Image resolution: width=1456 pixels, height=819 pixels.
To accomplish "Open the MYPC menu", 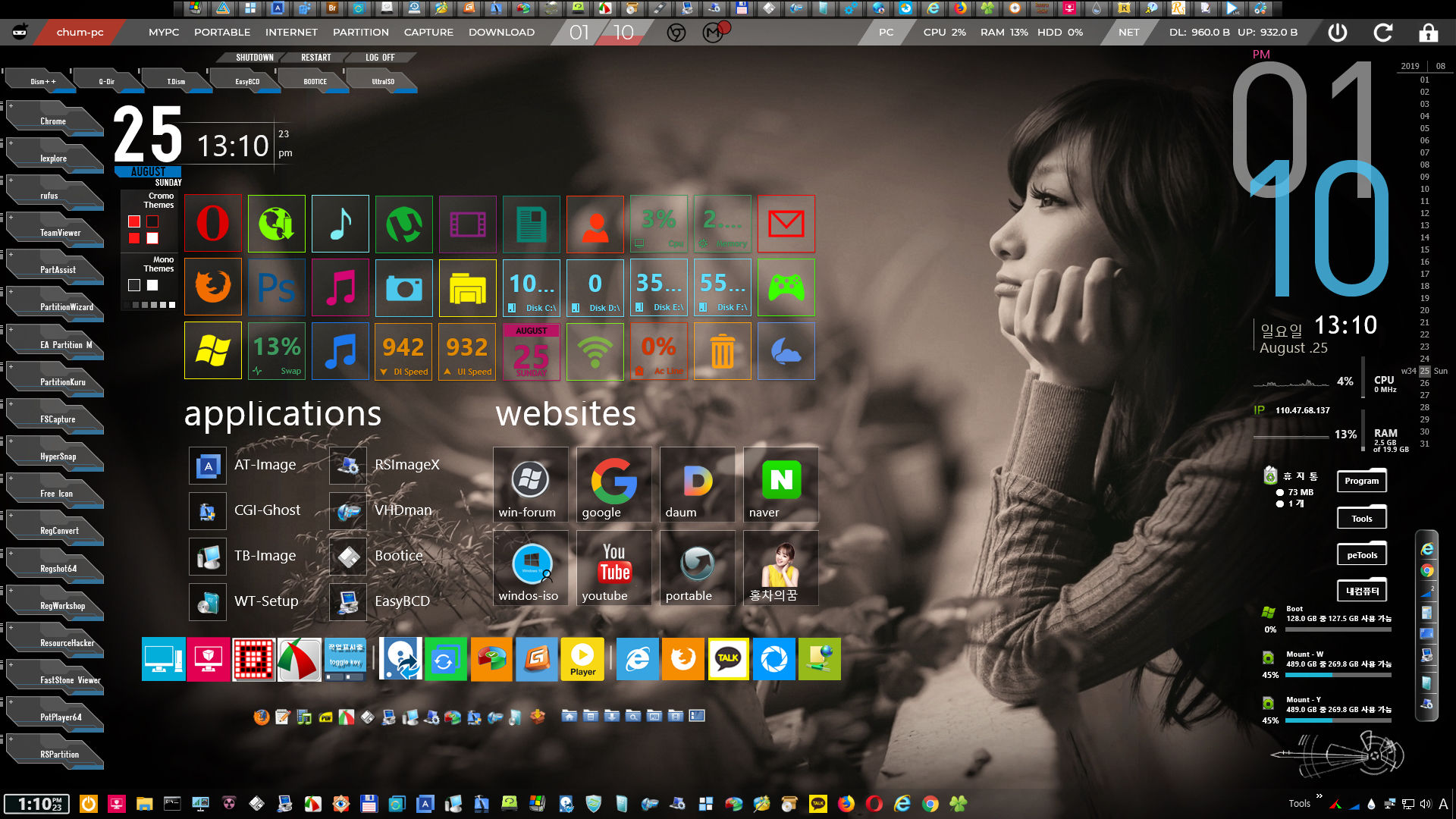I will [x=164, y=33].
